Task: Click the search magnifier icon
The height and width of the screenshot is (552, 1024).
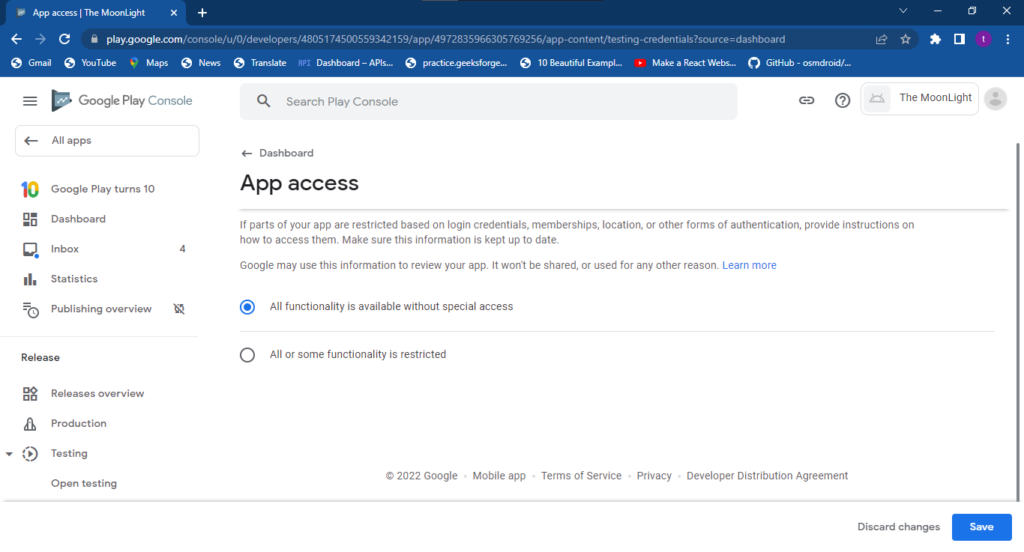Action: [x=263, y=101]
